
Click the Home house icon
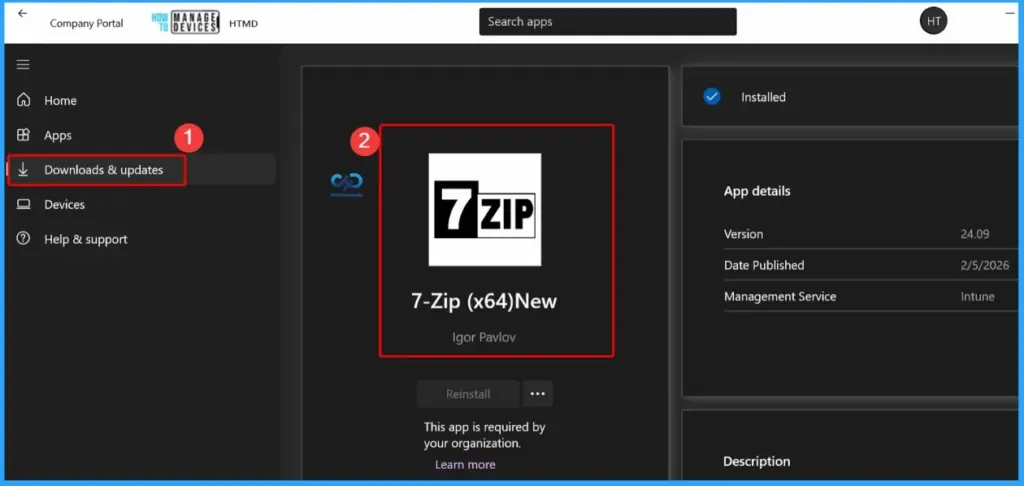click(x=24, y=100)
